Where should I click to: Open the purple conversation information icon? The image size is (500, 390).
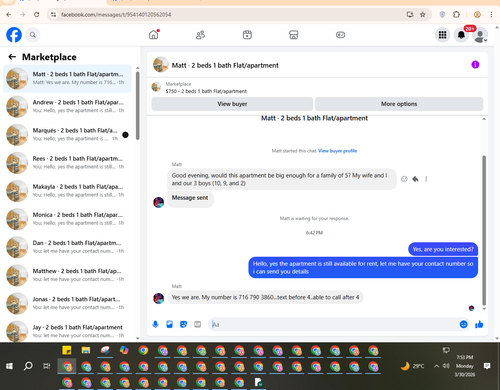(475, 64)
